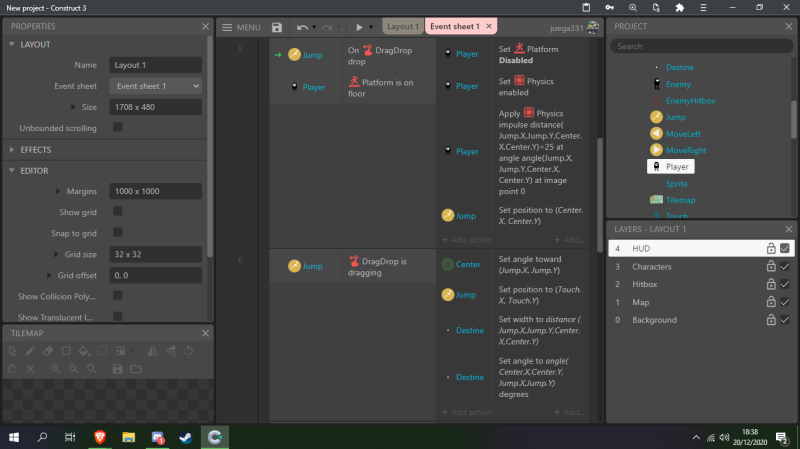
Task: Enable Show grid checkbox
Action: coord(117,212)
